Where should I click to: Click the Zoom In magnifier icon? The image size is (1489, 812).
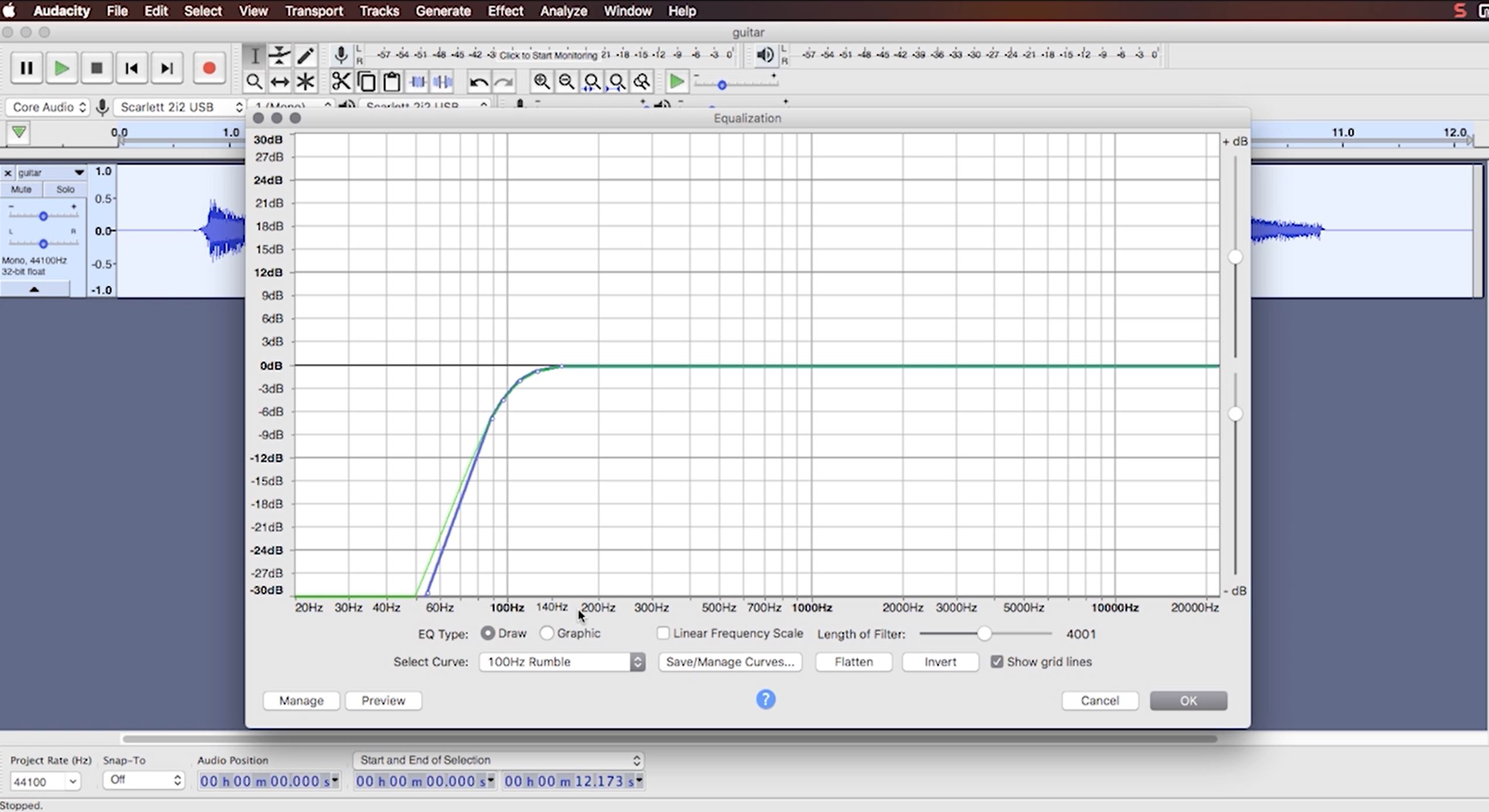tap(541, 81)
